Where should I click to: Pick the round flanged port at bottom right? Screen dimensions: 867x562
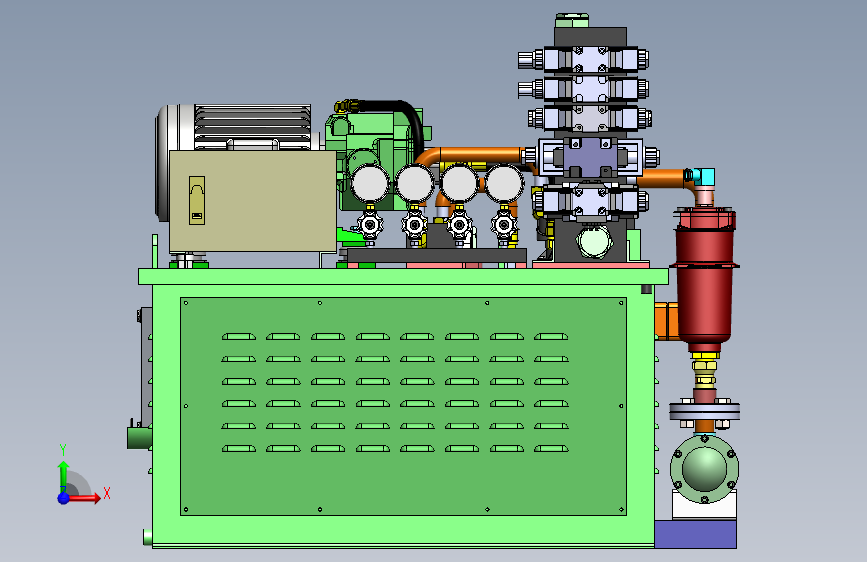coord(704,469)
